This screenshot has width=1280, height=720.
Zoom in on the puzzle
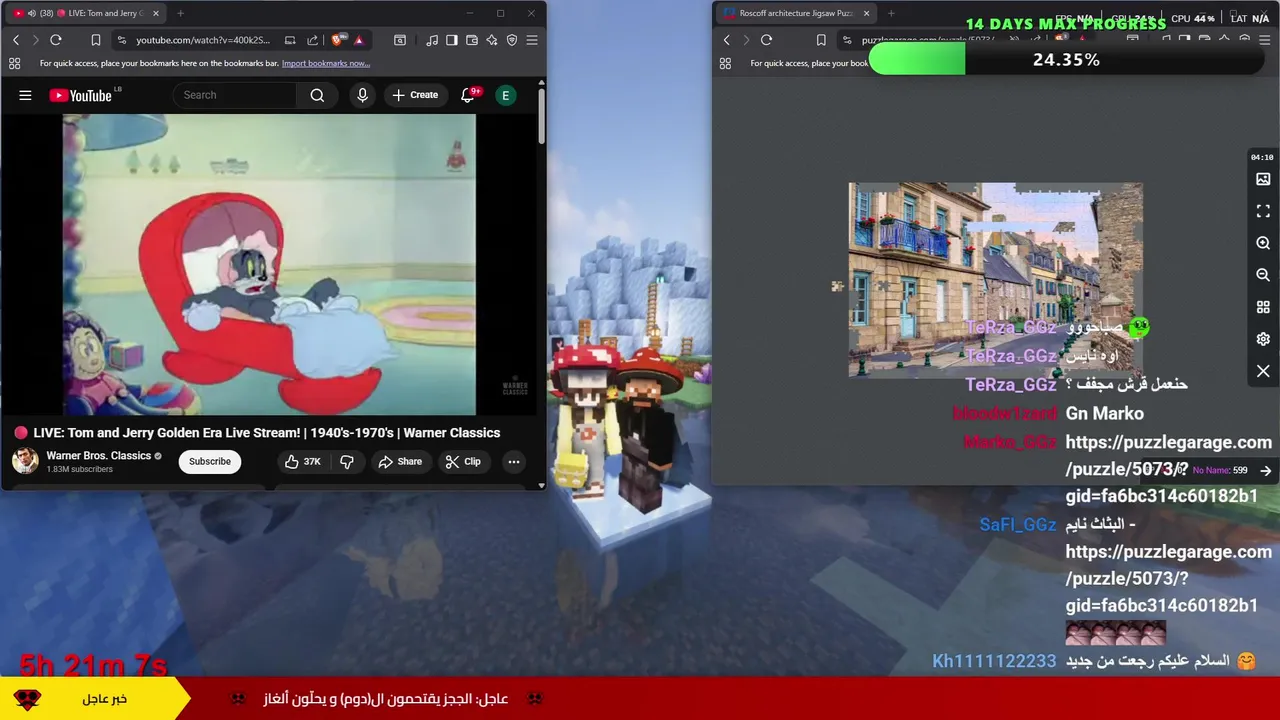click(1263, 243)
